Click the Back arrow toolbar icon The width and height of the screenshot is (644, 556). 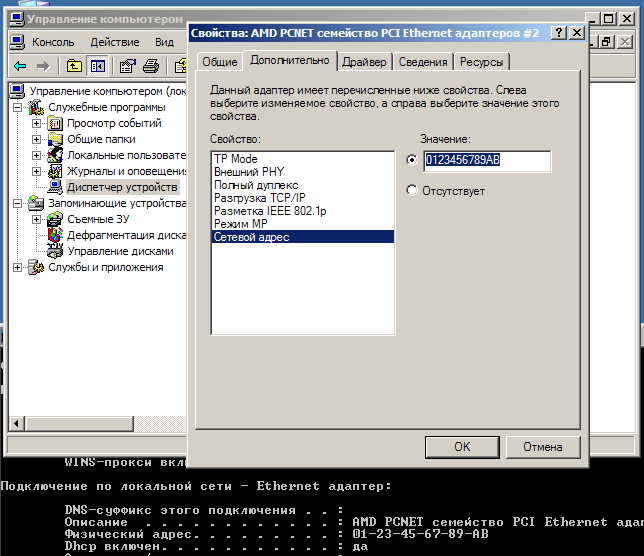[20, 66]
